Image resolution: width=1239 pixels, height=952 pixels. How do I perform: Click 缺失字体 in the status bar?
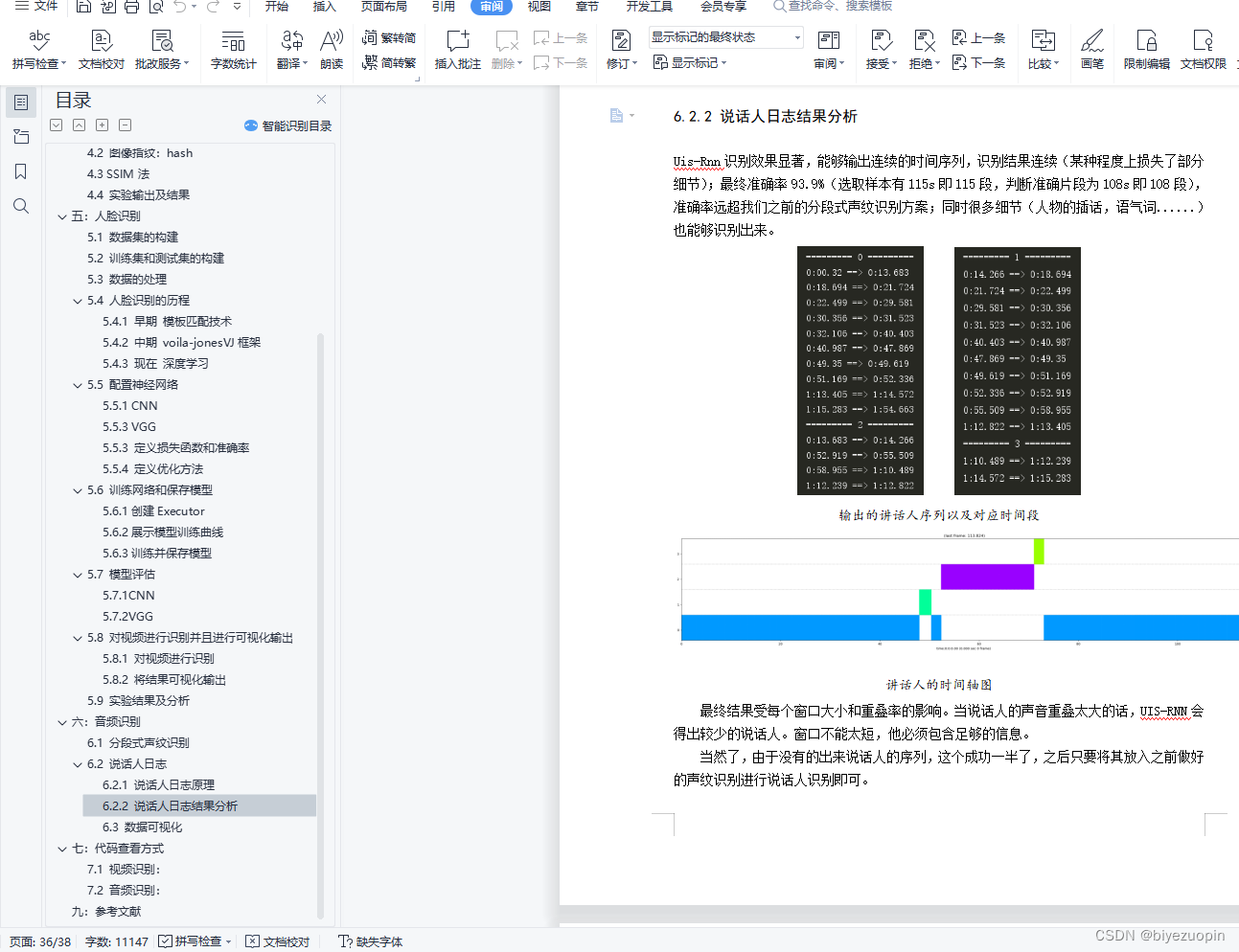point(370,941)
